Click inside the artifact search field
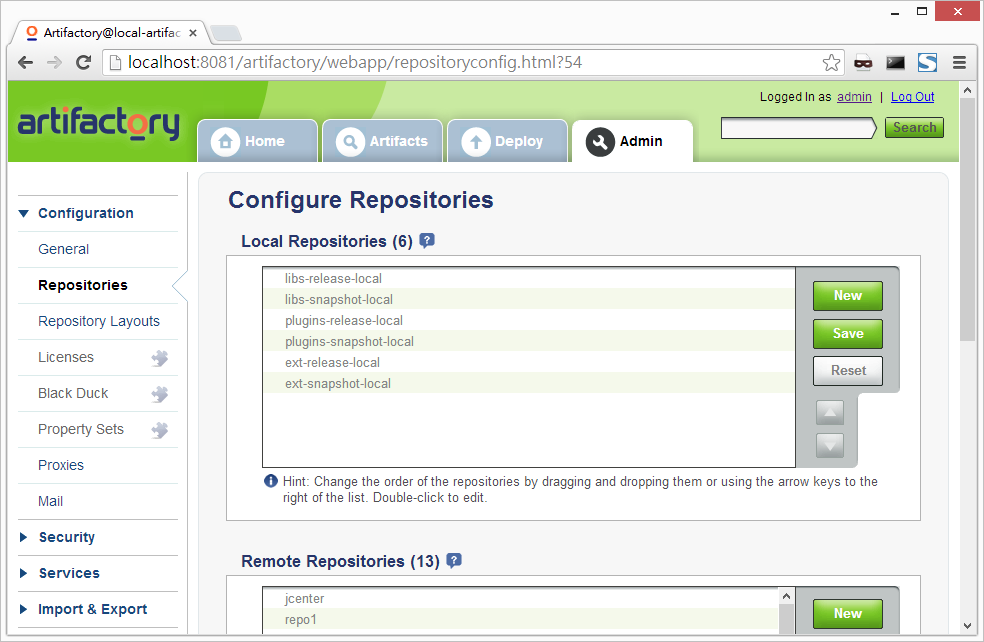Screen dimensions: 984x642 [x=797, y=128]
